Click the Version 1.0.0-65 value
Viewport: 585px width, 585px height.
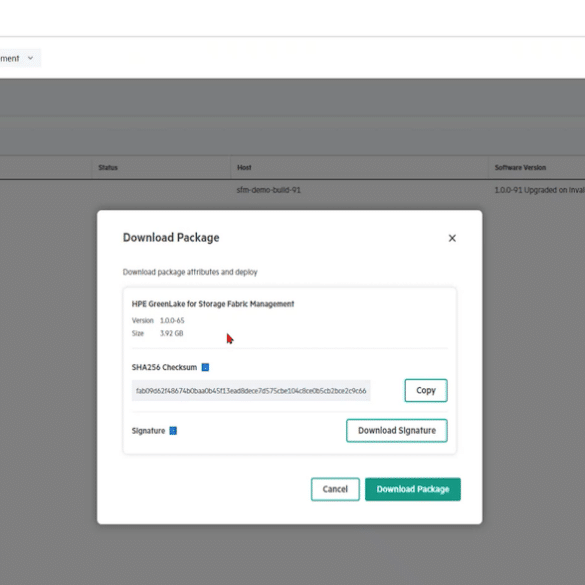172,320
